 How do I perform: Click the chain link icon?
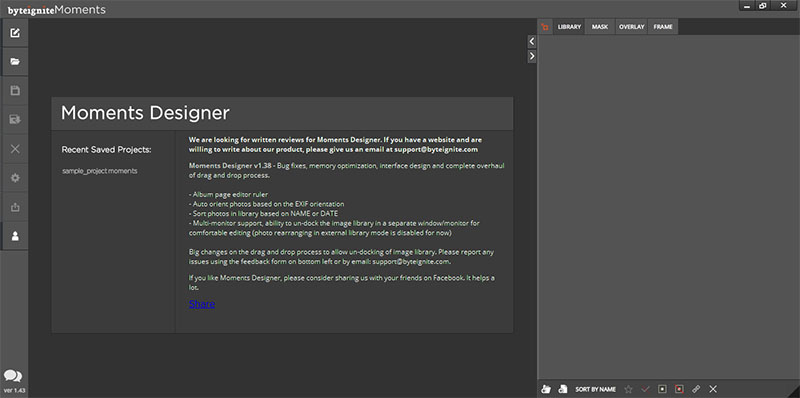(x=696, y=389)
